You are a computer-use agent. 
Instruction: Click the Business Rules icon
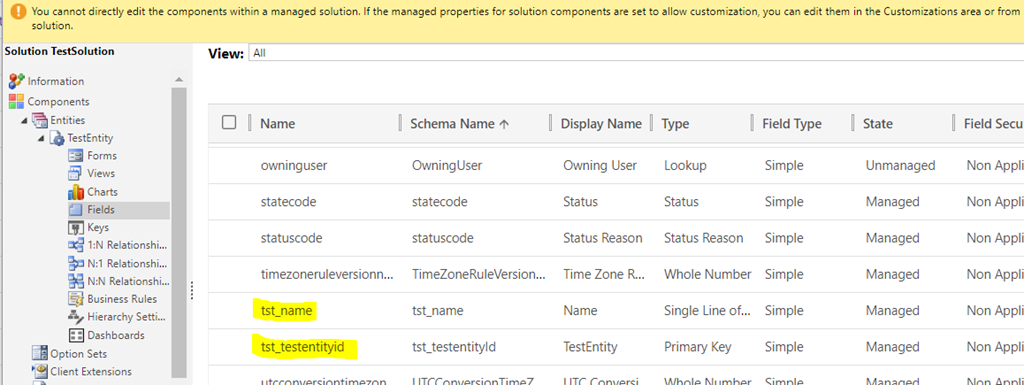76,299
